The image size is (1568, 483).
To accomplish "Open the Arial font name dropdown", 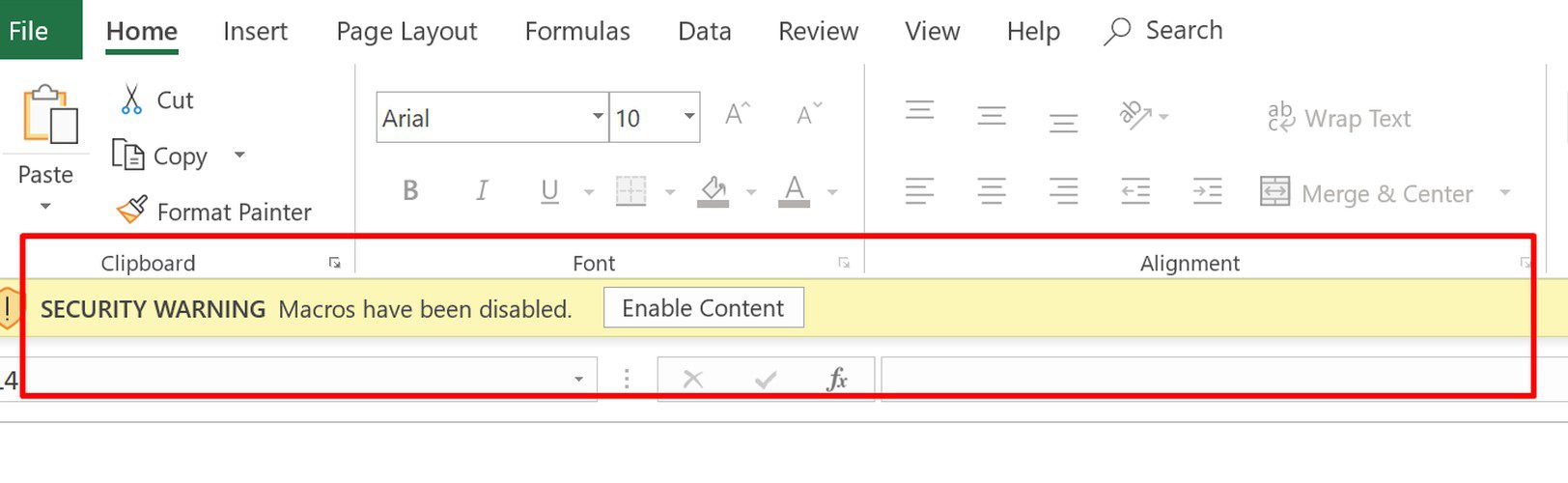I will point(598,117).
